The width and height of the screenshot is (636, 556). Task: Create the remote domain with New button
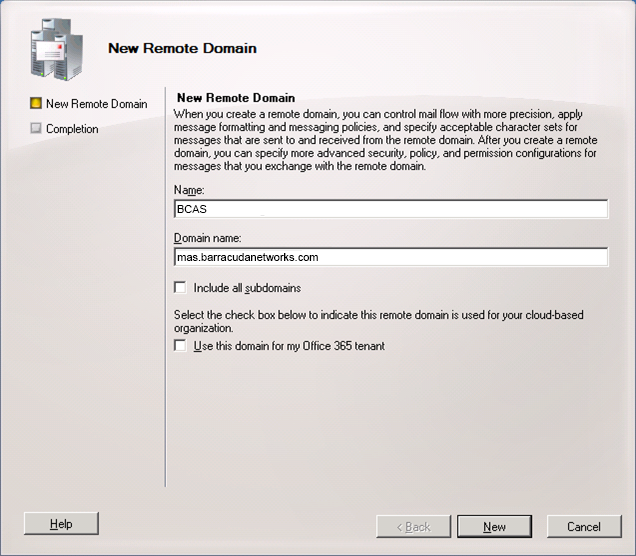click(494, 527)
